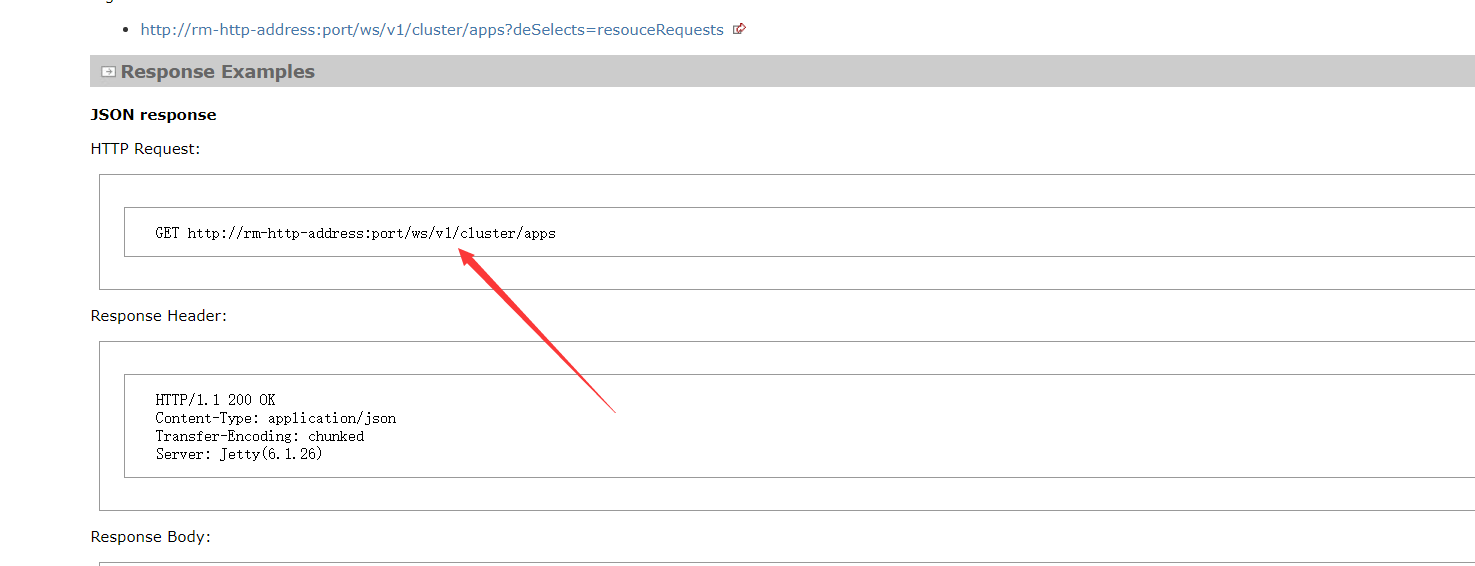Screen dimensions: 1475x566
Task: Open the cluster/apps deSelects=resouceRequests link
Action: click(x=432, y=30)
